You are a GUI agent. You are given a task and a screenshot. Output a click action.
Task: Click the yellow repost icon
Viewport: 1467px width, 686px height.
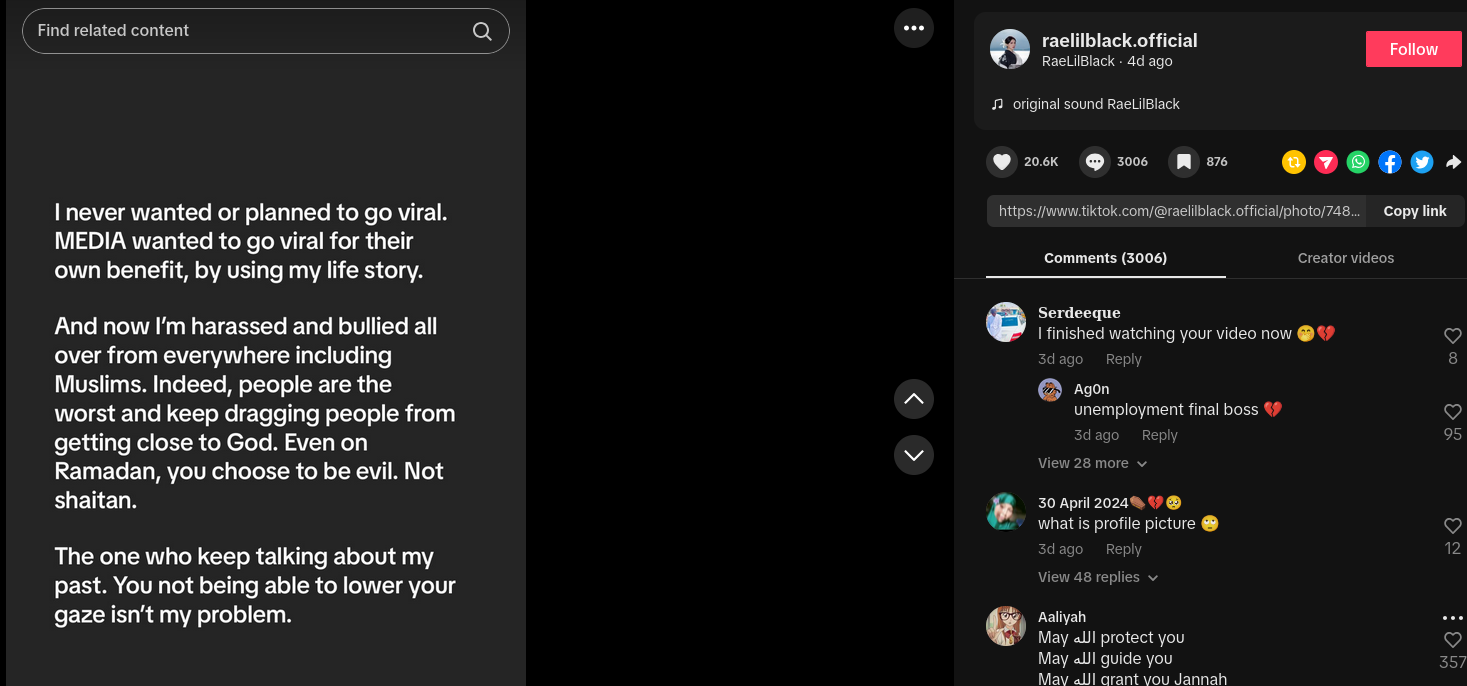coord(1294,162)
